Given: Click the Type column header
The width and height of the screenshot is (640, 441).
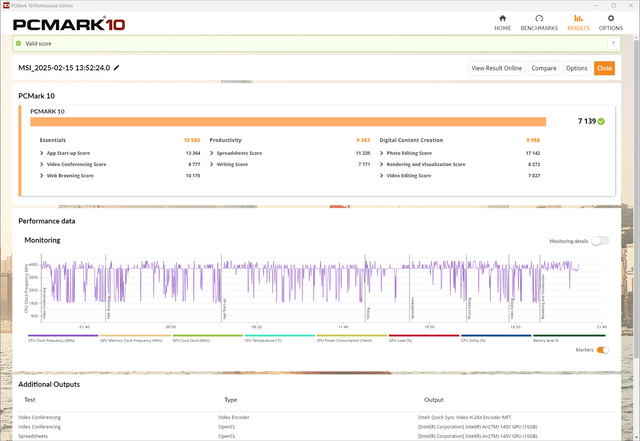Looking at the screenshot, I should (x=231, y=400).
